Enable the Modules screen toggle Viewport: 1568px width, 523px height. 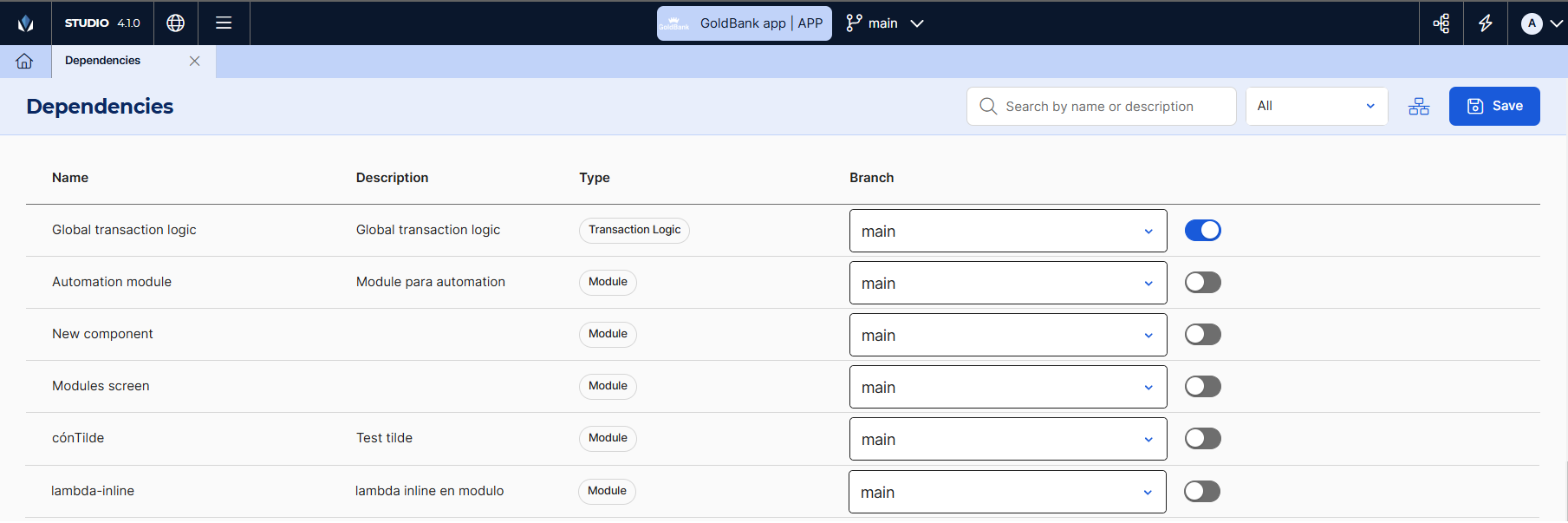(x=1202, y=387)
